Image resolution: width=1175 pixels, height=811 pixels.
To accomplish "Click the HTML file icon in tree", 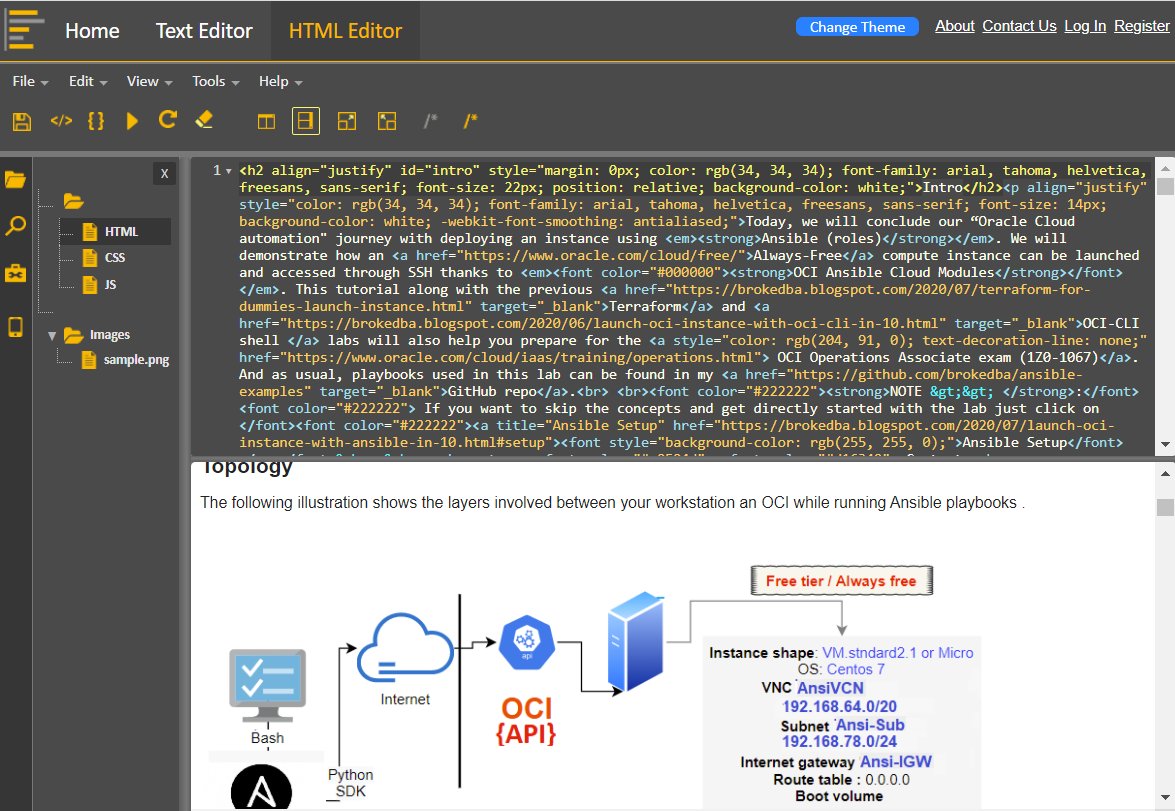I will click(x=90, y=232).
